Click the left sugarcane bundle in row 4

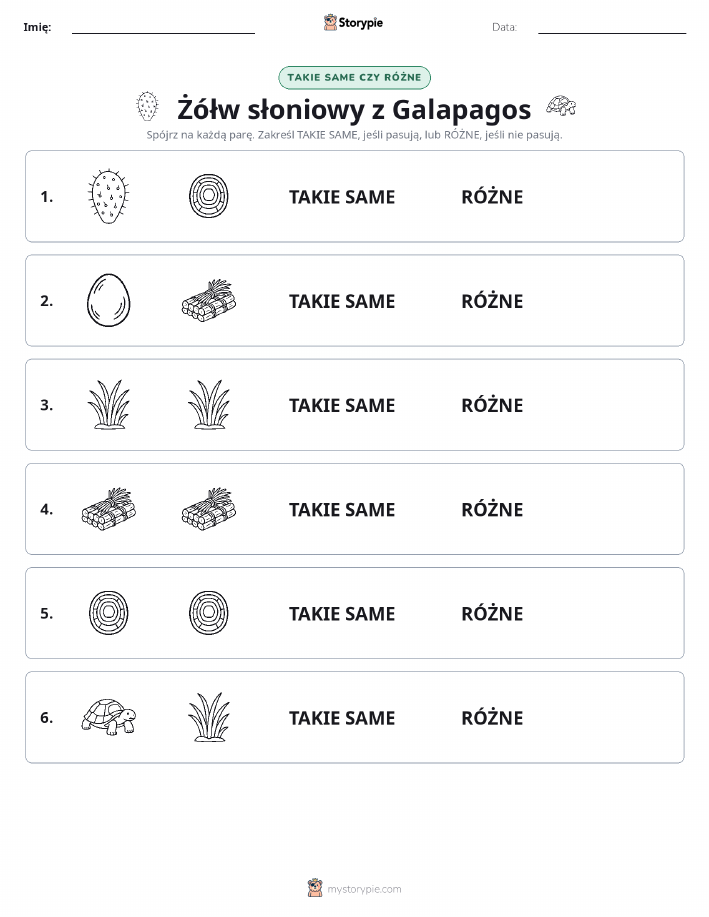coord(109,509)
